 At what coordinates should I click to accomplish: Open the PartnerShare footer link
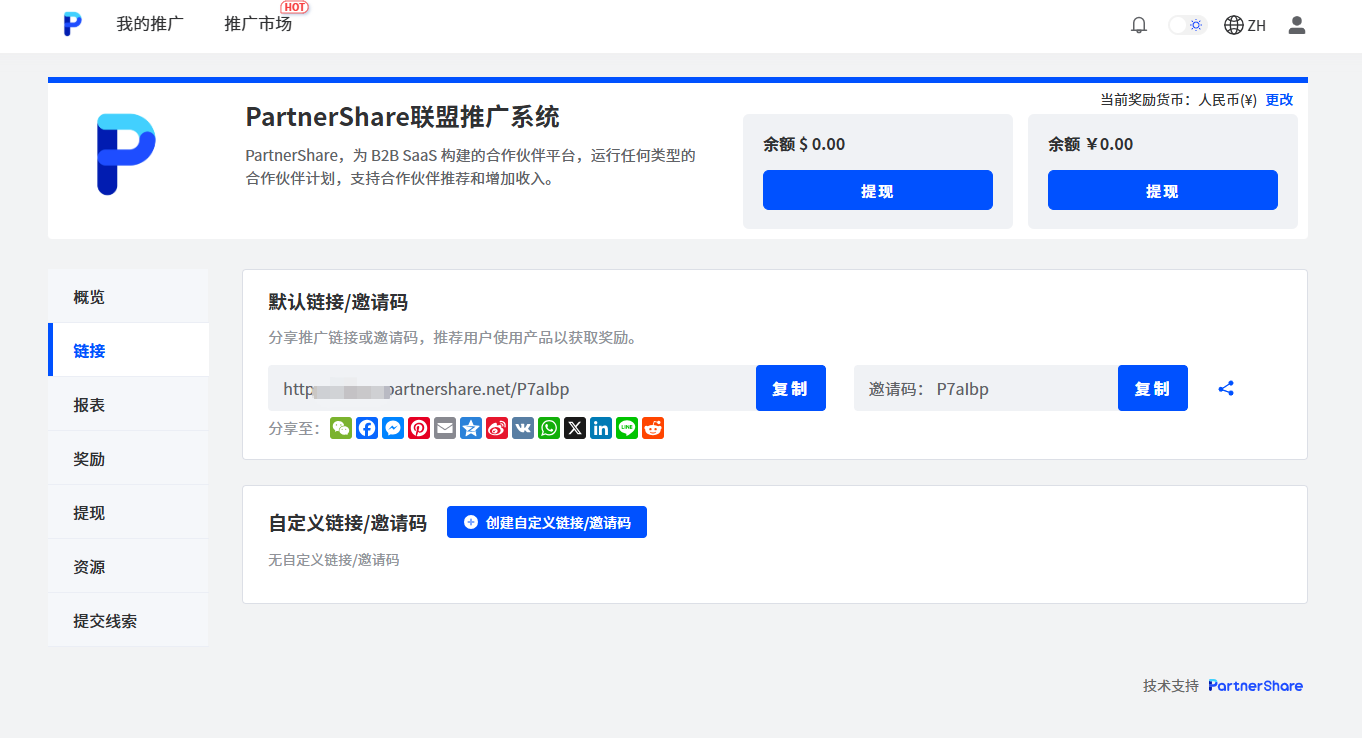(x=1255, y=685)
